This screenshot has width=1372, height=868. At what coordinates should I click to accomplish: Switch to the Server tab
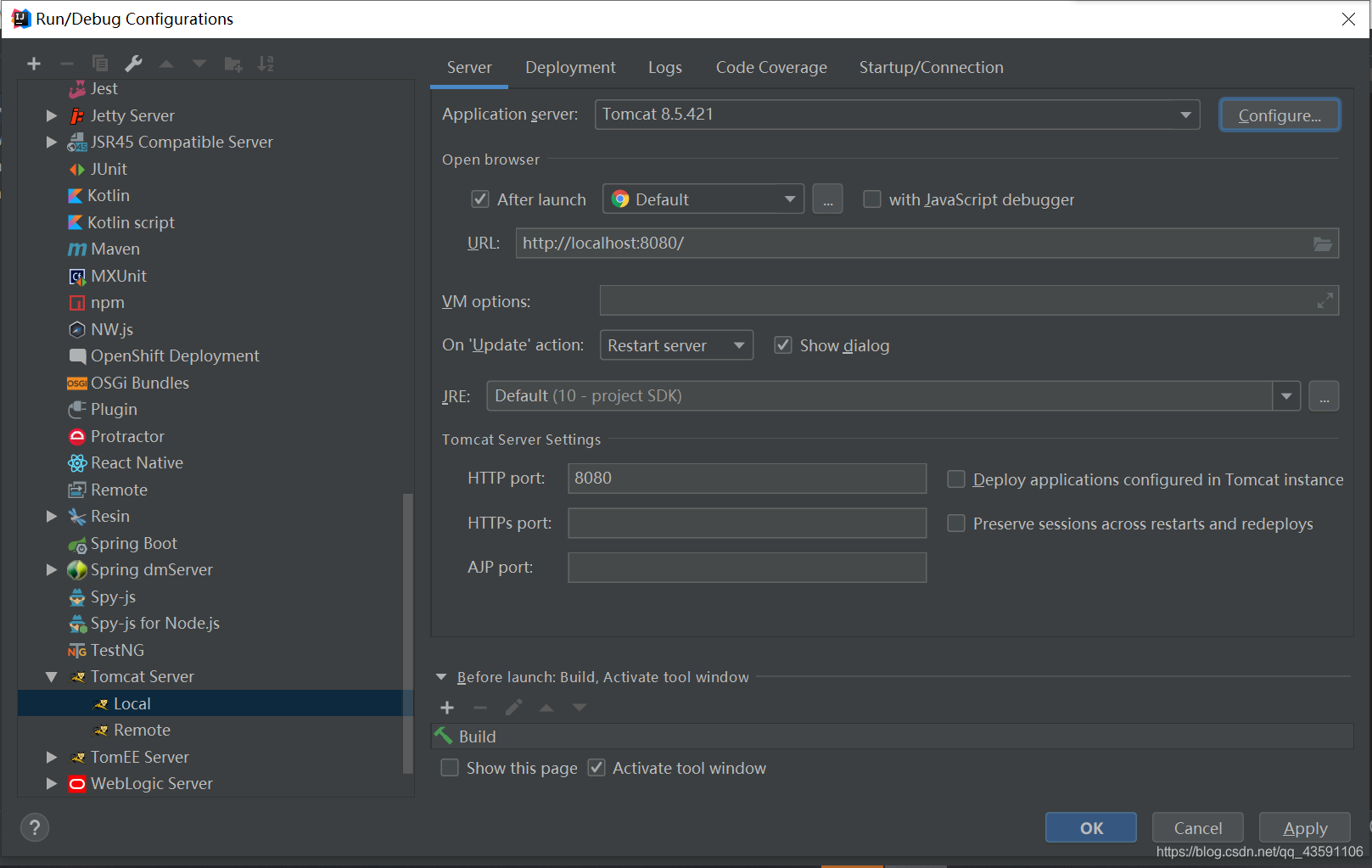(469, 67)
